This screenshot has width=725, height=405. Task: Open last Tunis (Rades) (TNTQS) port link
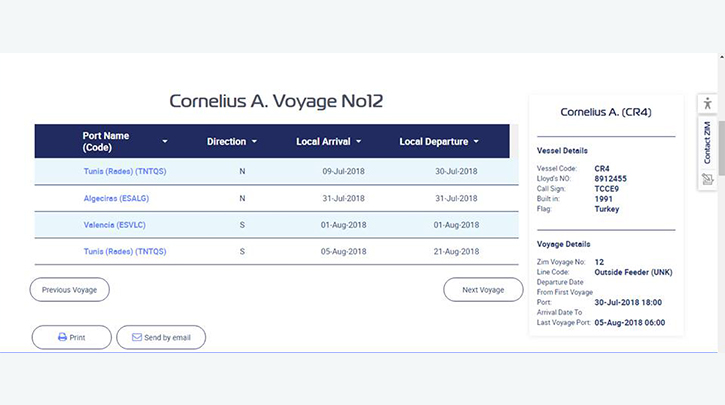pos(125,252)
